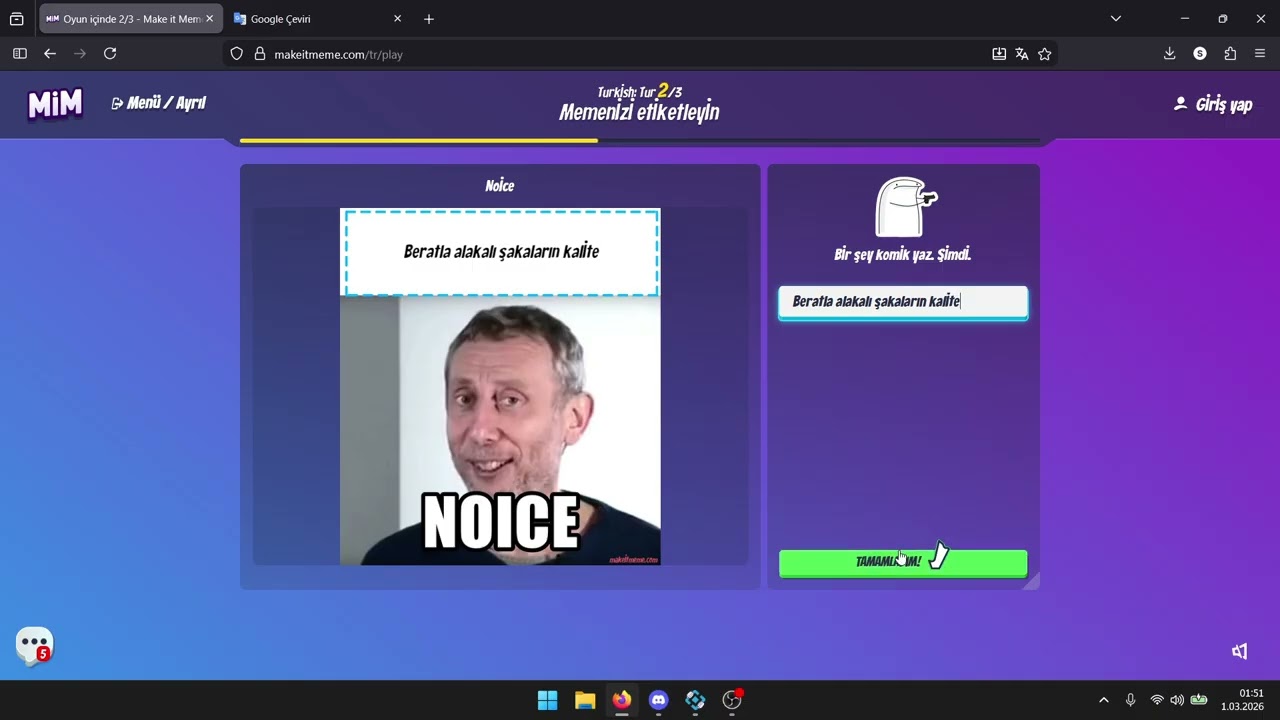Screen dimensions: 1280x720
Task: Open Discord from the taskbar
Action: pos(658,700)
